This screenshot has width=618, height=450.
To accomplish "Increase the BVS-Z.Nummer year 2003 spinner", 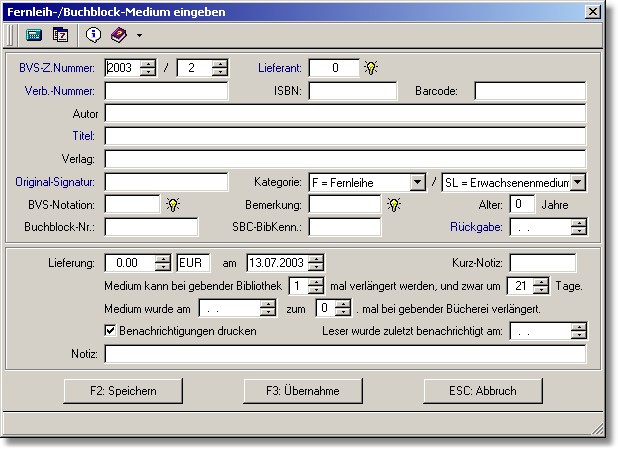I will (149, 64).
